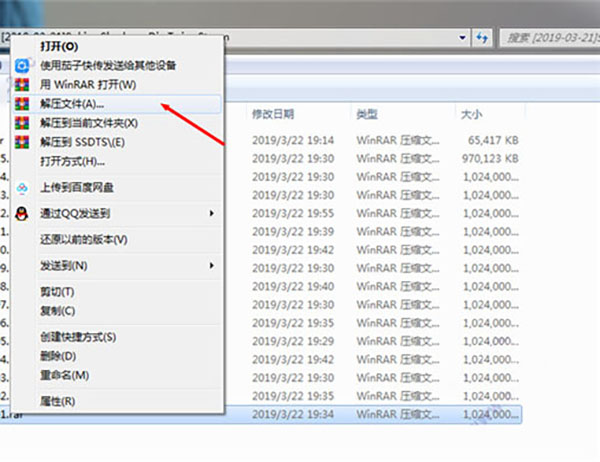
Task: Click the refresh arrows icon next to address bar
Action: point(482,38)
